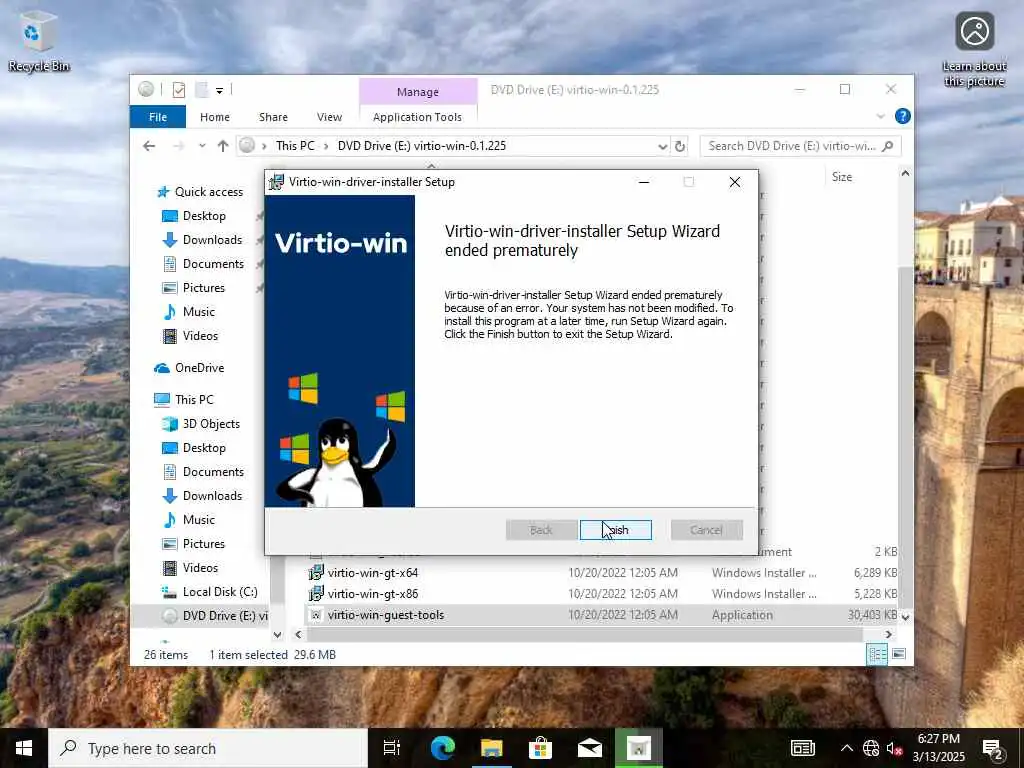This screenshot has height=768, width=1024.
Task: Select DVD Drive (E:) in navigation pane
Action: (x=215, y=616)
